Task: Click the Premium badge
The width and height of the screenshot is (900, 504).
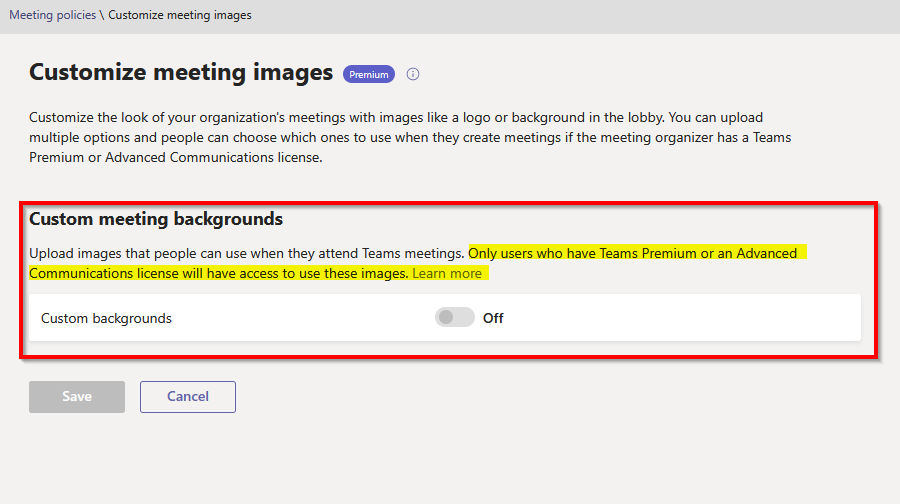Action: point(368,75)
